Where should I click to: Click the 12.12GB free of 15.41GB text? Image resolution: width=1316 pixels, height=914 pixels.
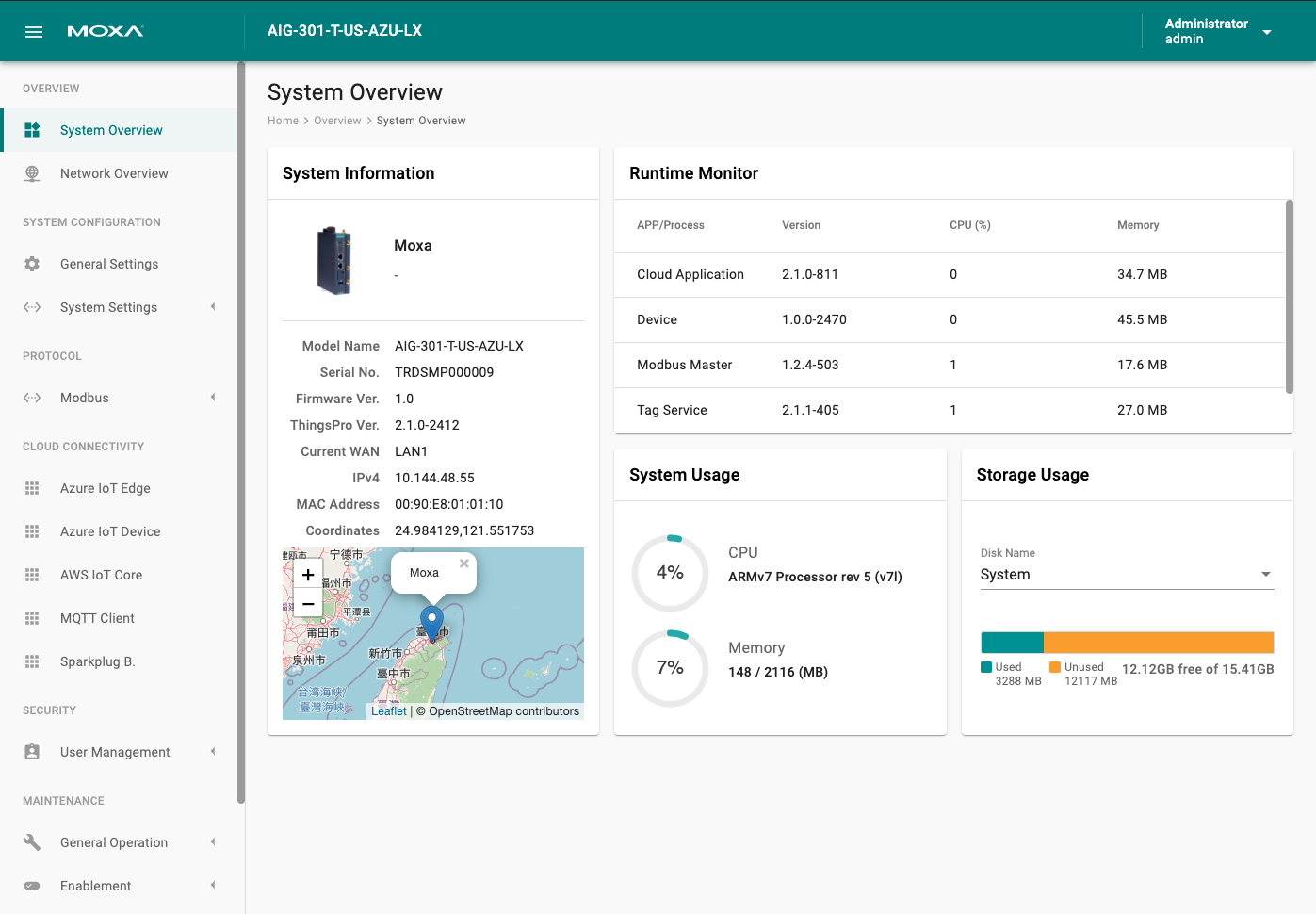[1197, 669]
